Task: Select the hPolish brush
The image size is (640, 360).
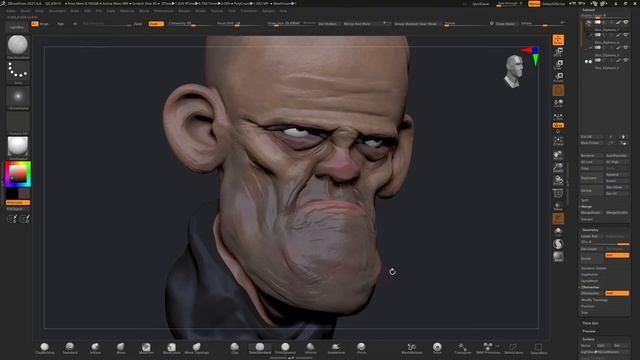Action: (311, 348)
